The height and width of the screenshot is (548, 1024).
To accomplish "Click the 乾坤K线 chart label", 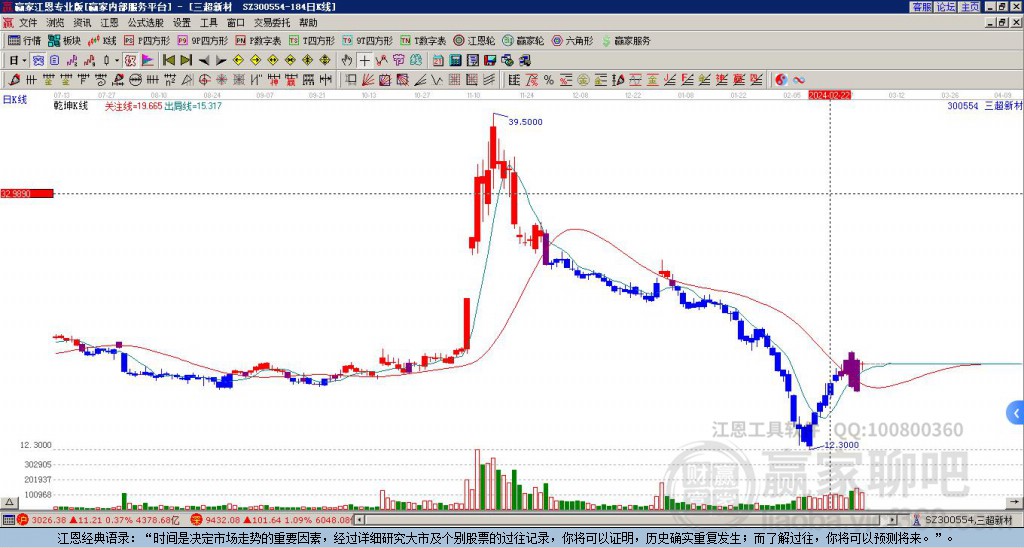I will coord(71,106).
